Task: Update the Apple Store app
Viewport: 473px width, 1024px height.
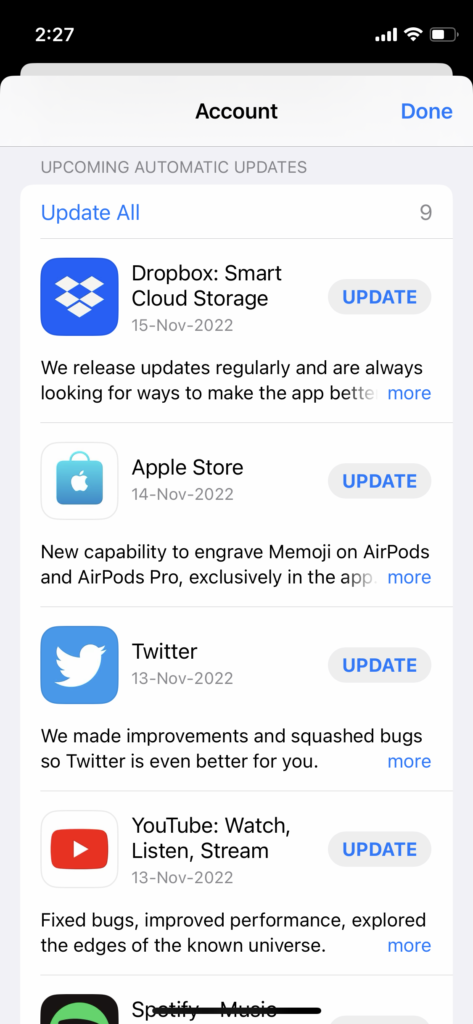Action: 380,481
